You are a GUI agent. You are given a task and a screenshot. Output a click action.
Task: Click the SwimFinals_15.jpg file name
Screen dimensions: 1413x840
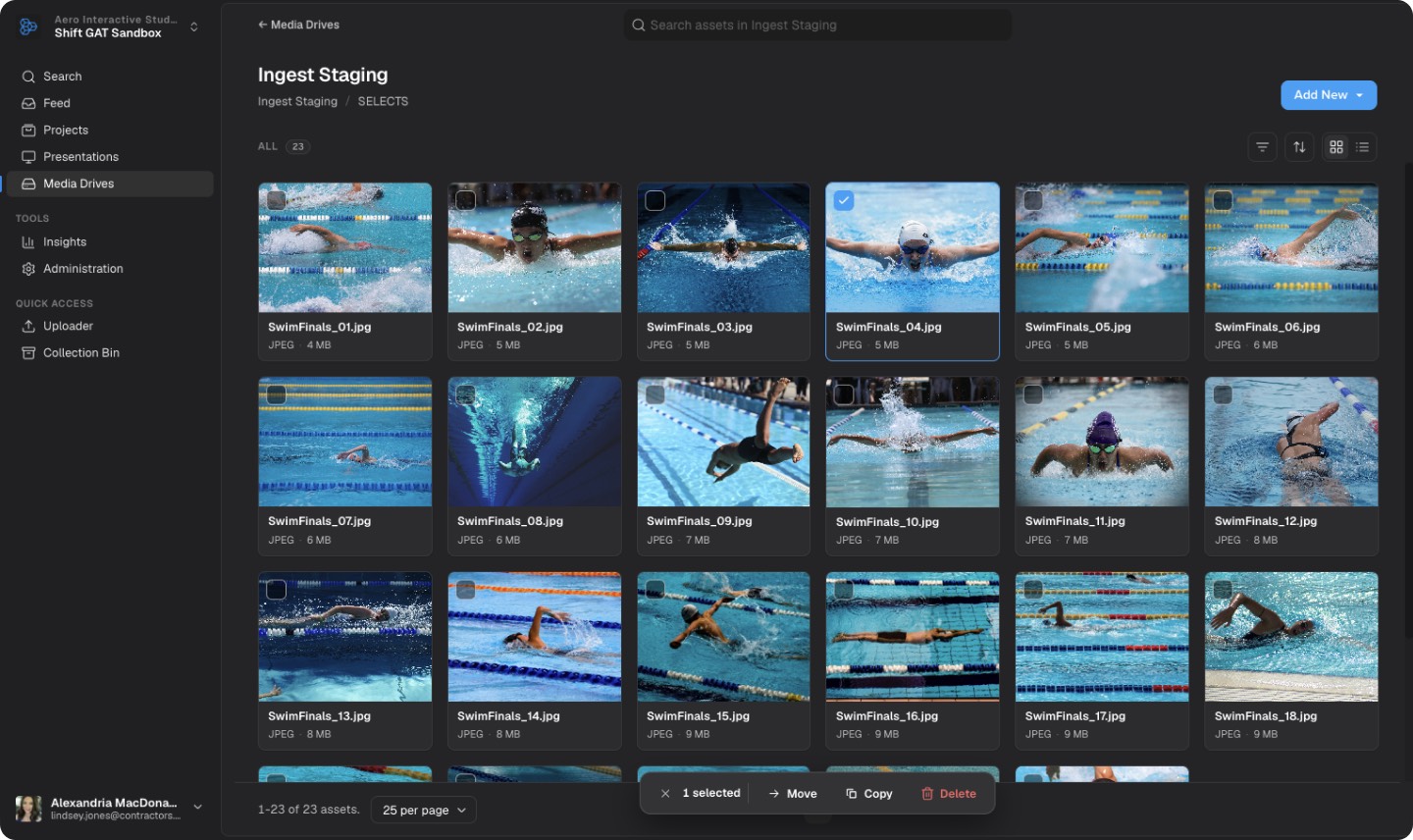[698, 716]
